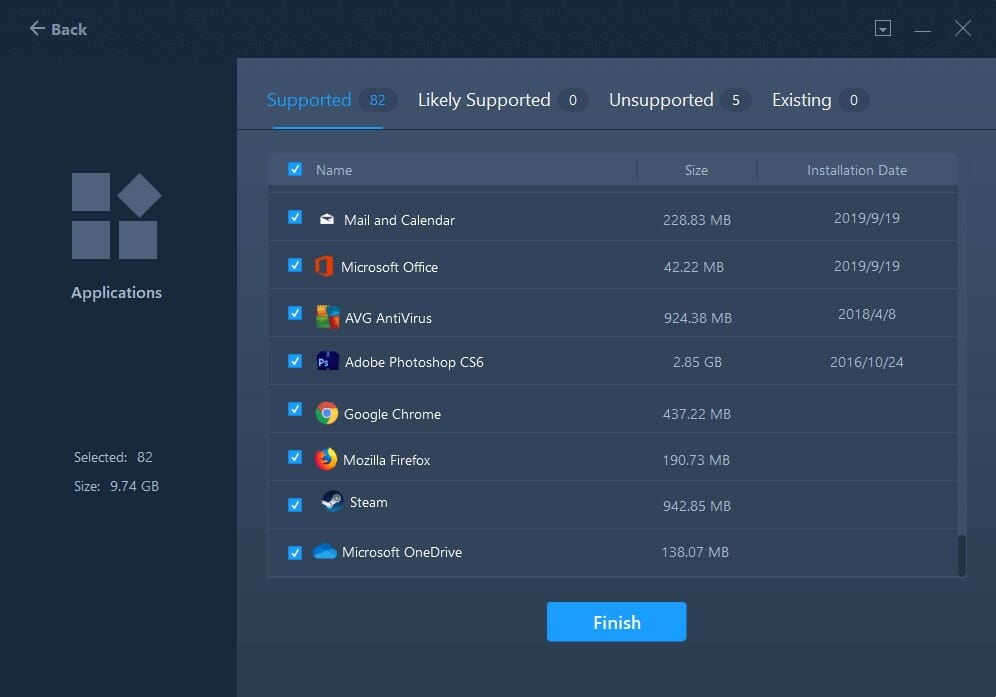
Task: Select the AVG AntiVirus name text
Action: point(388,318)
